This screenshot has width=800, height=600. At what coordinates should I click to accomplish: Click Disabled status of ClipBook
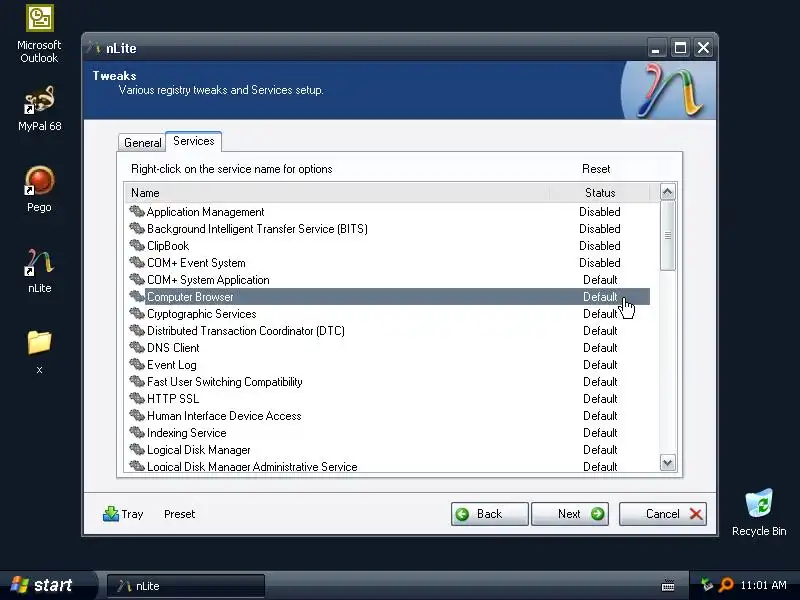pyautogui.click(x=599, y=245)
